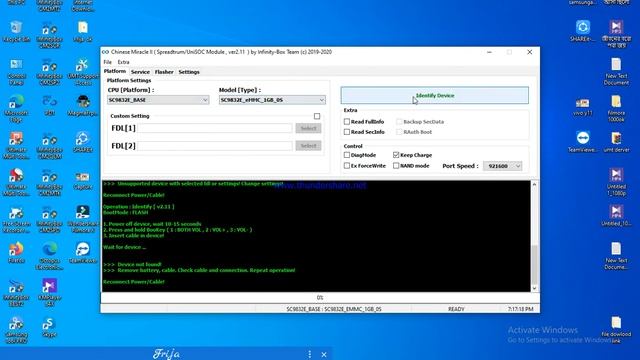Open TeamViewer icon beside the Octoplus shortcut
This screenshot has width=640, height=360.
[82, 252]
